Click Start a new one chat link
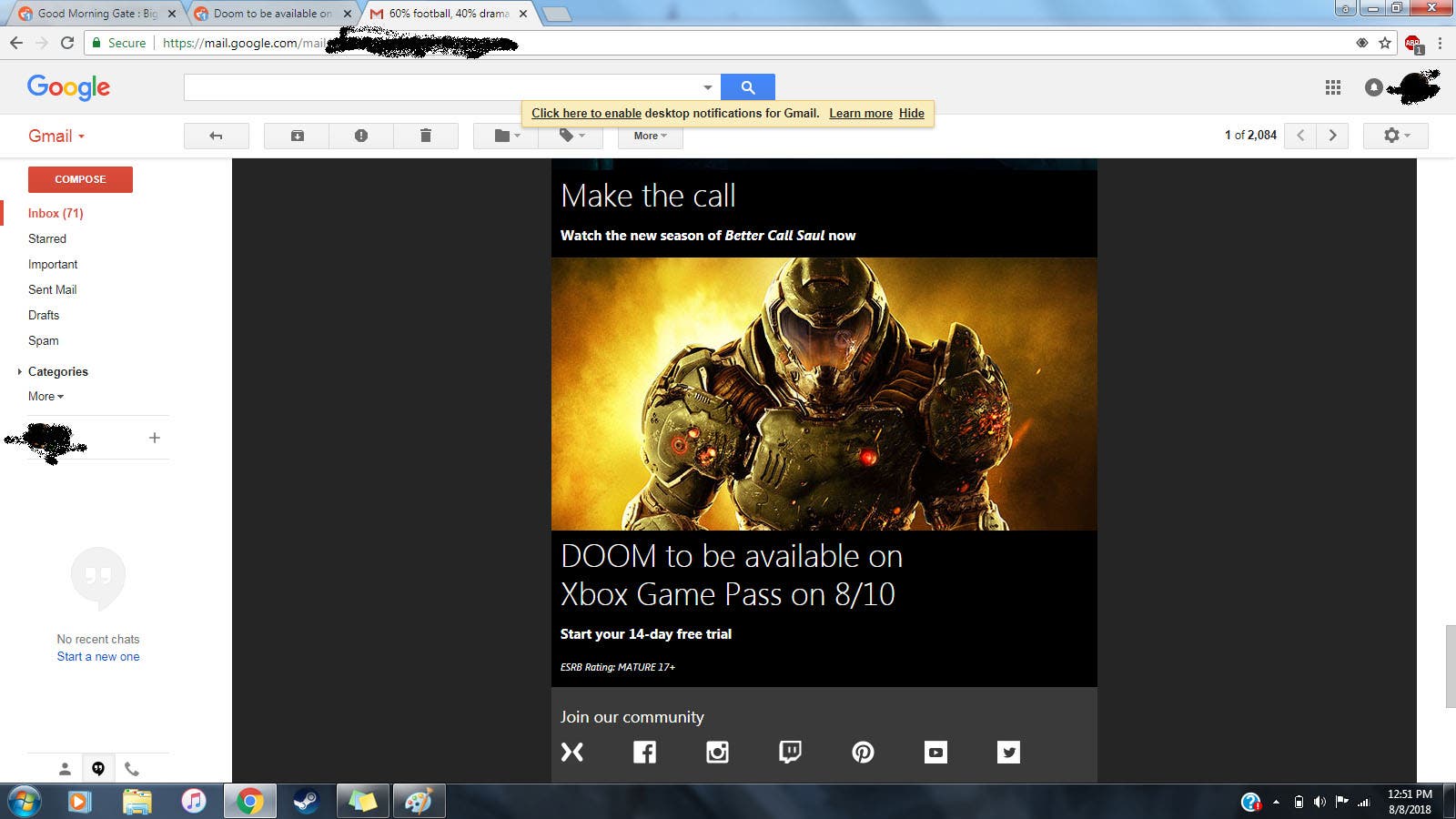The width and height of the screenshot is (1456, 819). tap(98, 656)
